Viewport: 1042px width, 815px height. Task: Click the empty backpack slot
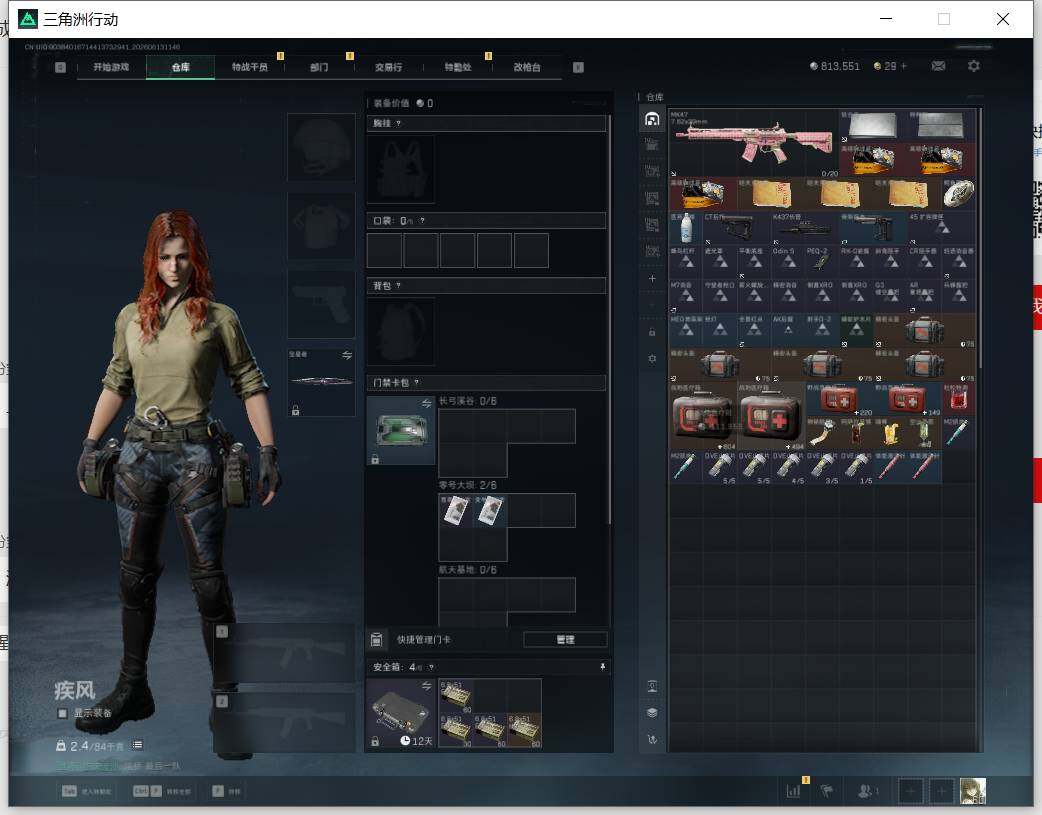[x=401, y=331]
